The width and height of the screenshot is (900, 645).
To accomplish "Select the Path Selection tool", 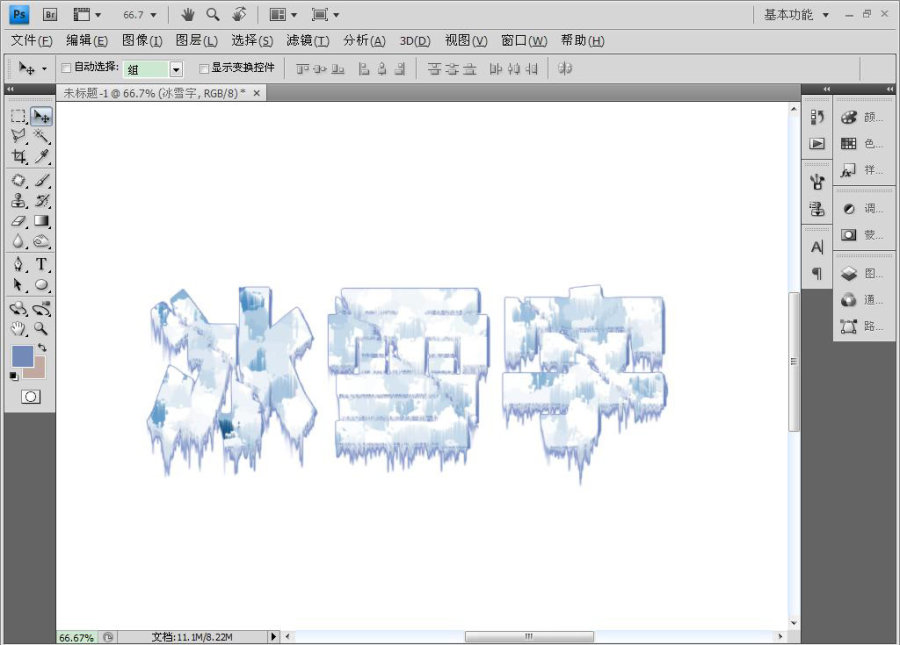I will tap(18, 285).
